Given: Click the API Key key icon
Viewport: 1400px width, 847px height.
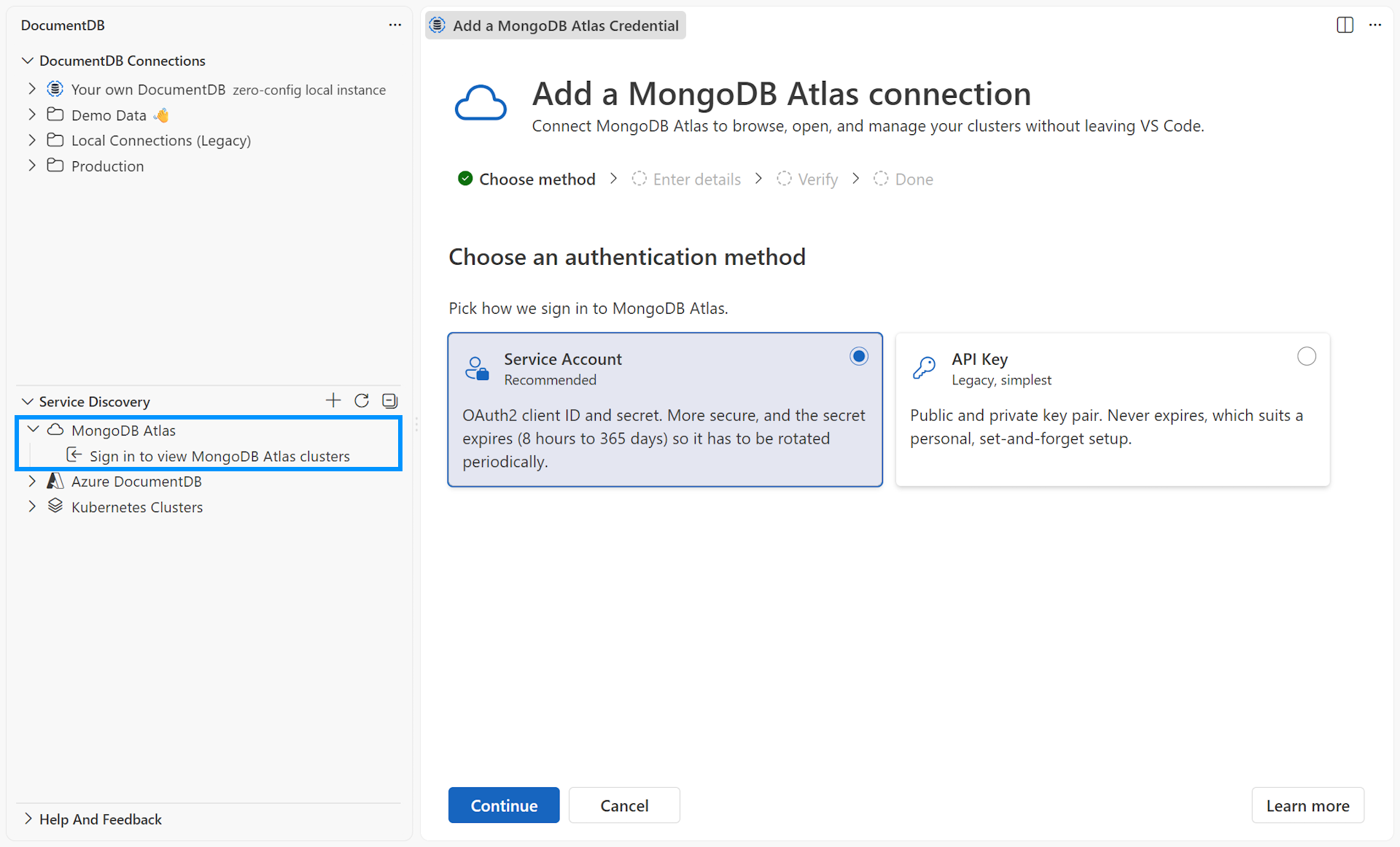Looking at the screenshot, I should tap(924, 367).
